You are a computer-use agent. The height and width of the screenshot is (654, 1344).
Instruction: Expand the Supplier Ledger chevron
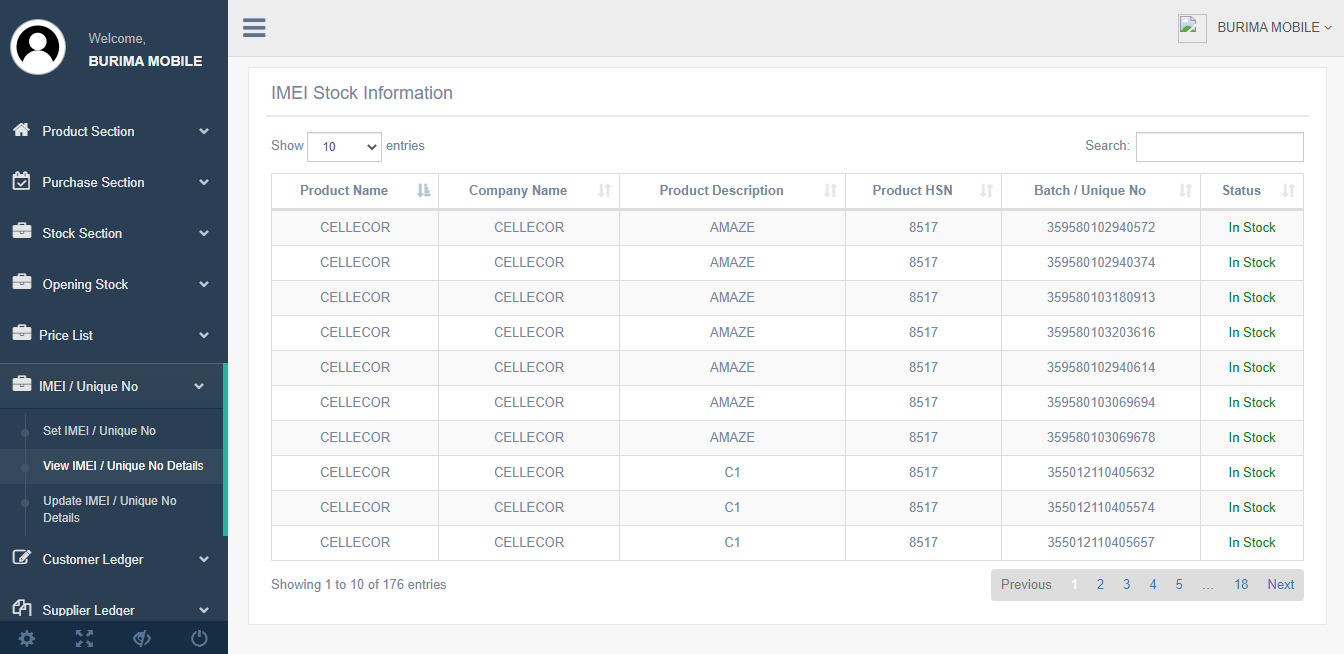203,610
